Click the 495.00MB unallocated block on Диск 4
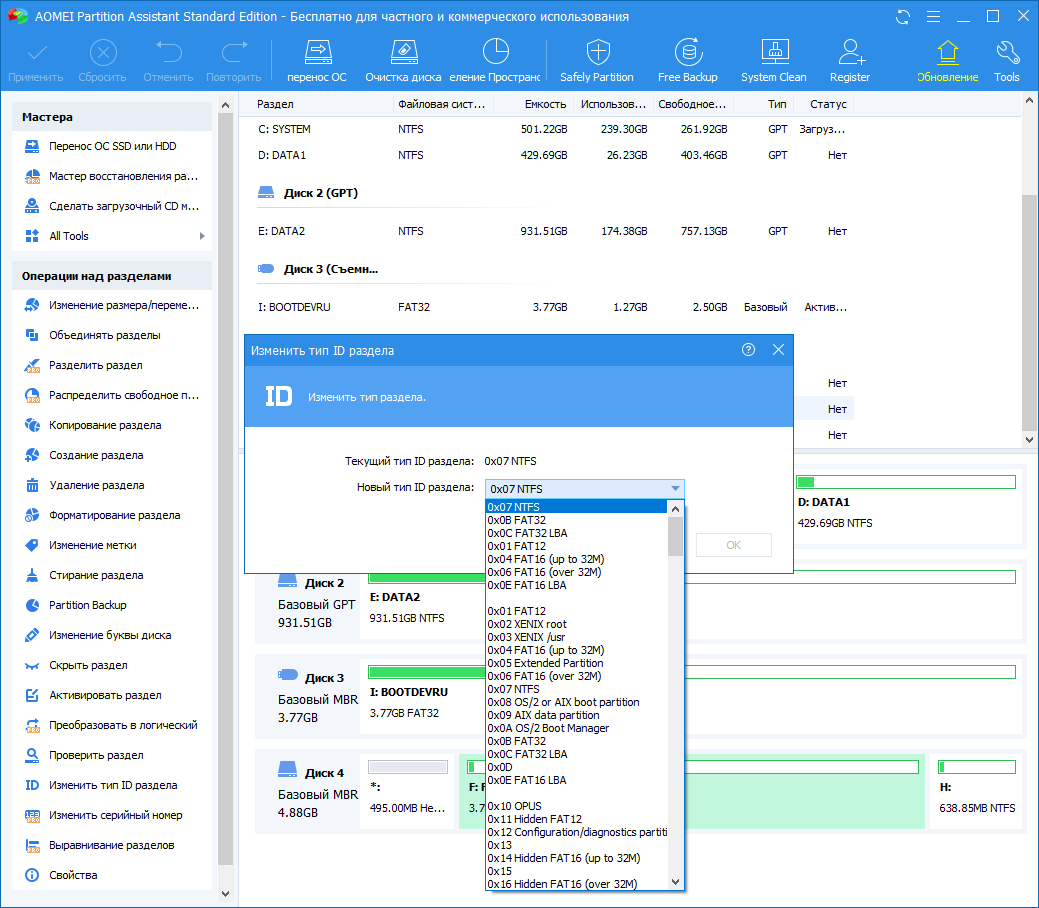Screen dimensions: 1039x908 point(408,791)
